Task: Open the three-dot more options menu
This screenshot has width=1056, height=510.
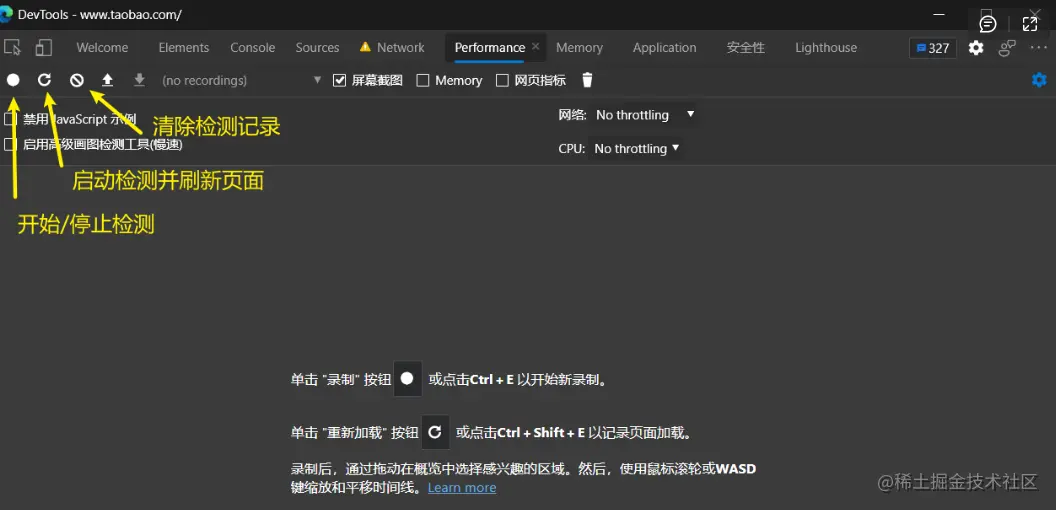Action: [1038, 48]
